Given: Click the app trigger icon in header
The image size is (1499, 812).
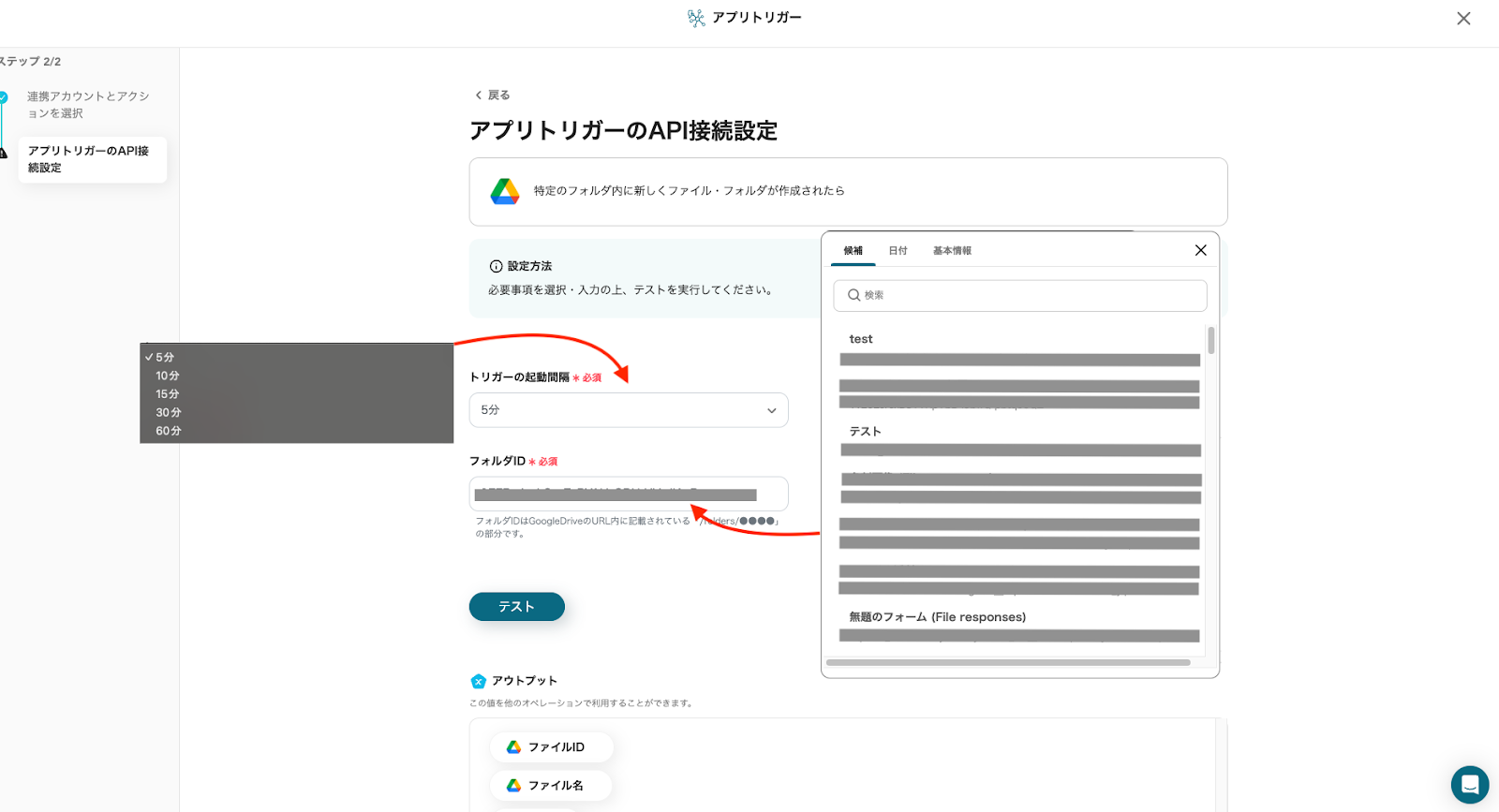Looking at the screenshot, I should tap(696, 18).
